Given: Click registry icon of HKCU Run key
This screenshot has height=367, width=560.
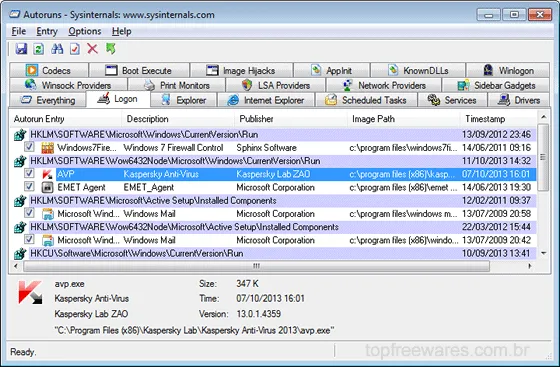Looking at the screenshot, I should pos(20,253).
